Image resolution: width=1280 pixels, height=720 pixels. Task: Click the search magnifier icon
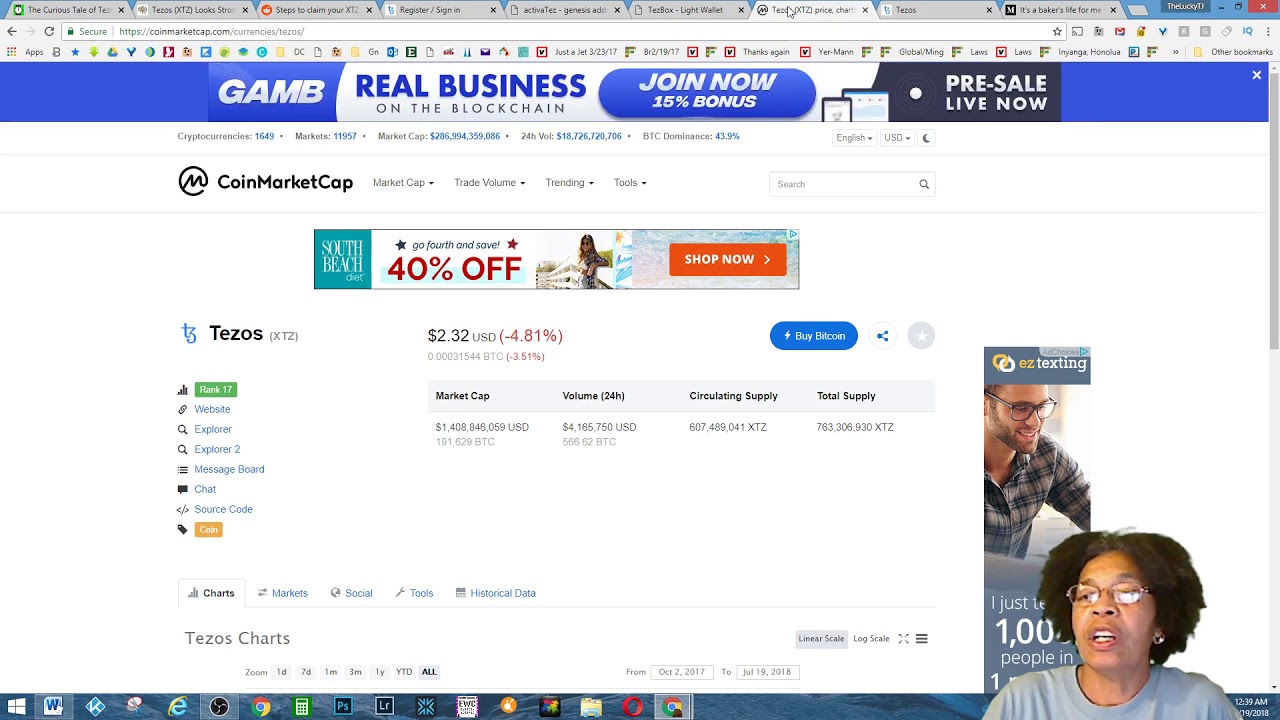pyautogui.click(x=924, y=184)
